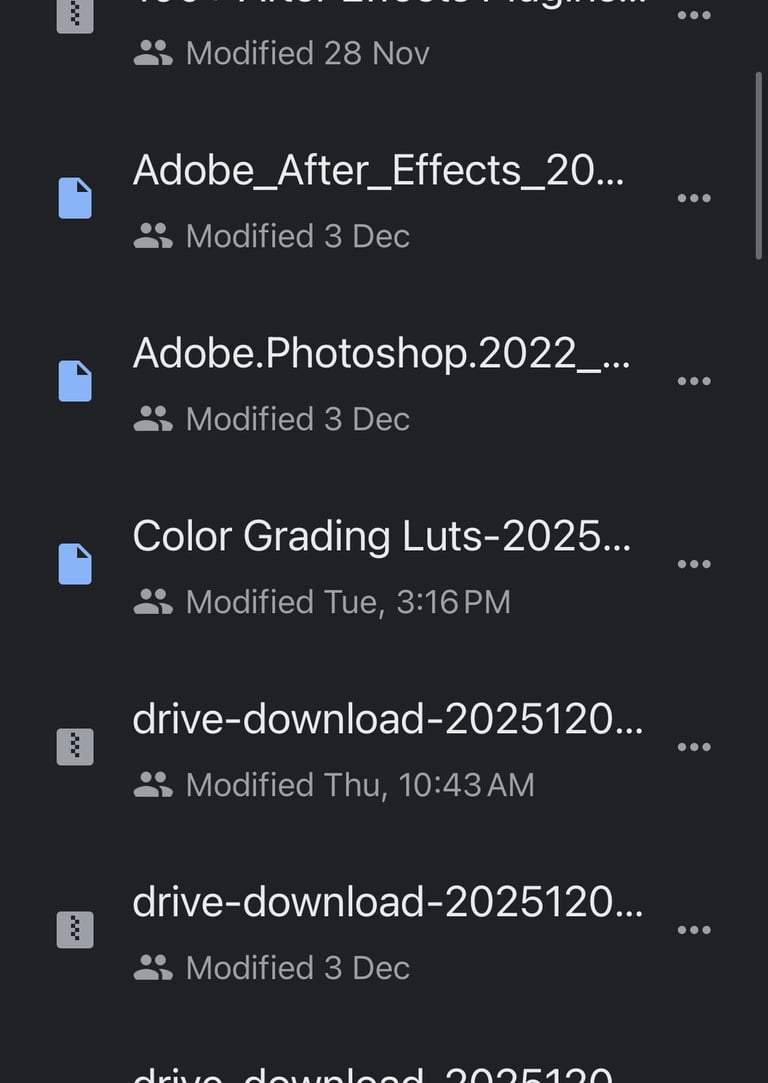Image resolution: width=768 pixels, height=1083 pixels.
Task: Click the vertical scrollbar thumb
Action: click(x=760, y=165)
